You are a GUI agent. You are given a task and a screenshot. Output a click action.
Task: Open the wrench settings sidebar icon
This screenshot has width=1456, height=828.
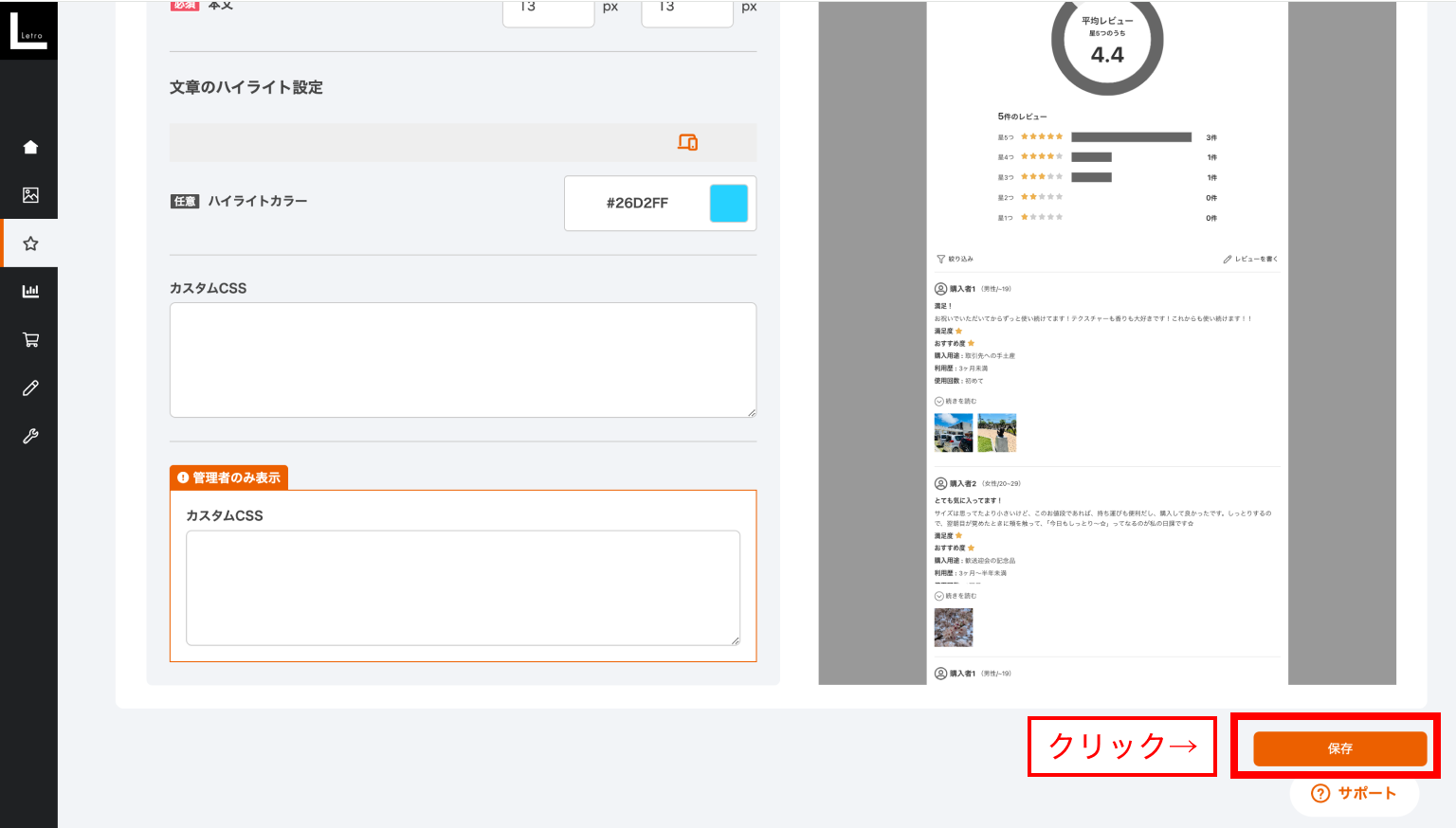[30, 436]
